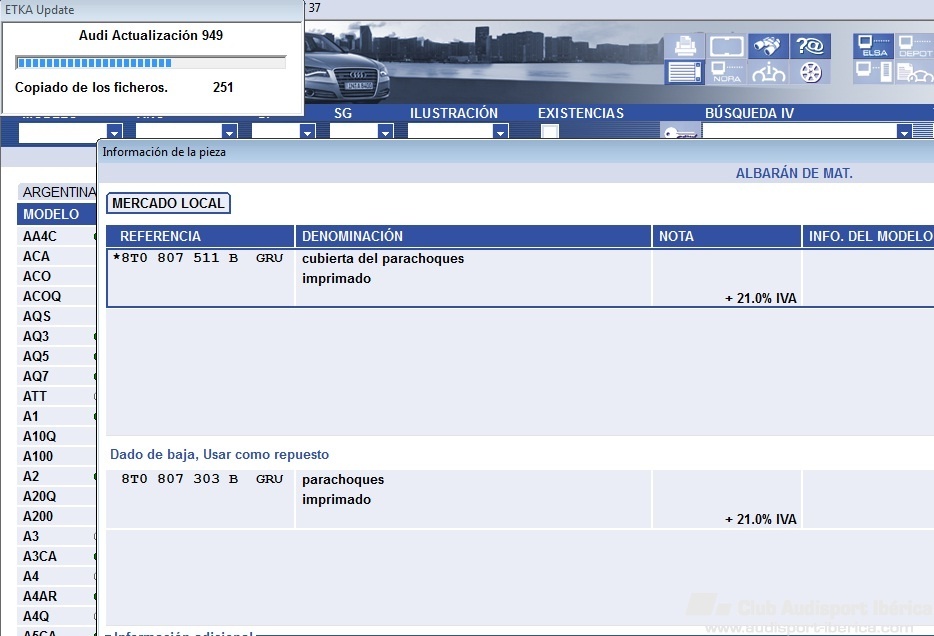
Task: Open the document with car icon
Action: [914, 73]
